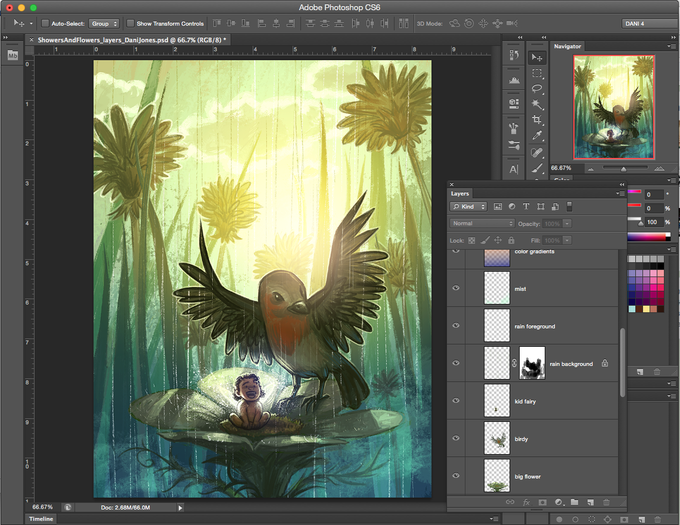The width and height of the screenshot is (680, 525).
Task: Select the Move tool in the toolbox
Action: pyautogui.click(x=537, y=58)
